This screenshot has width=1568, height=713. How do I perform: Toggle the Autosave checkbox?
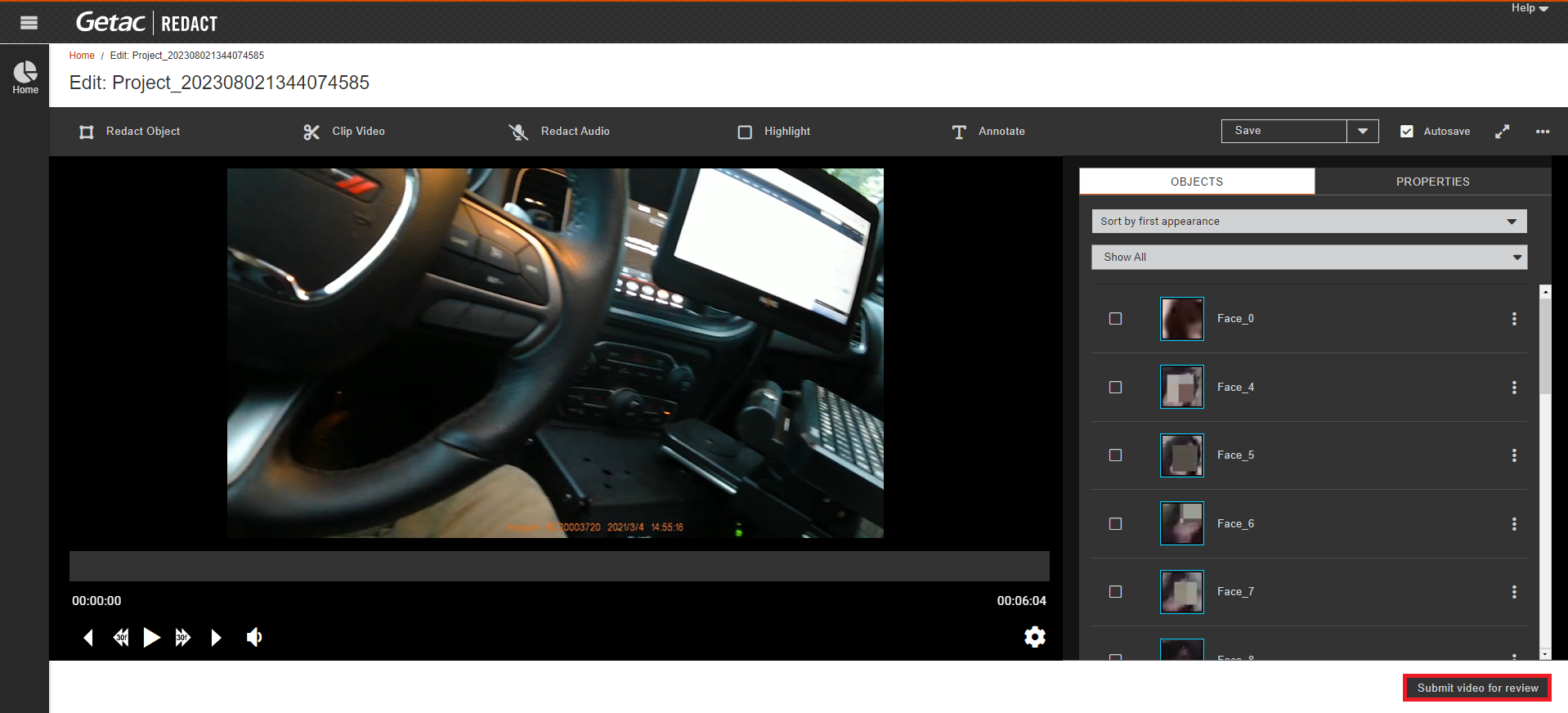(x=1407, y=131)
